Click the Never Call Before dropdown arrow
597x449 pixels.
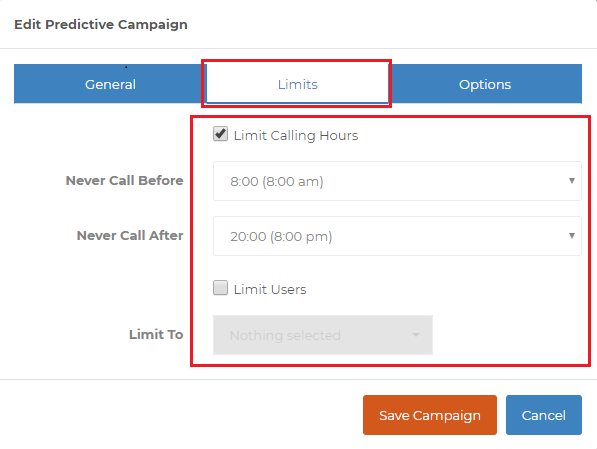(571, 181)
